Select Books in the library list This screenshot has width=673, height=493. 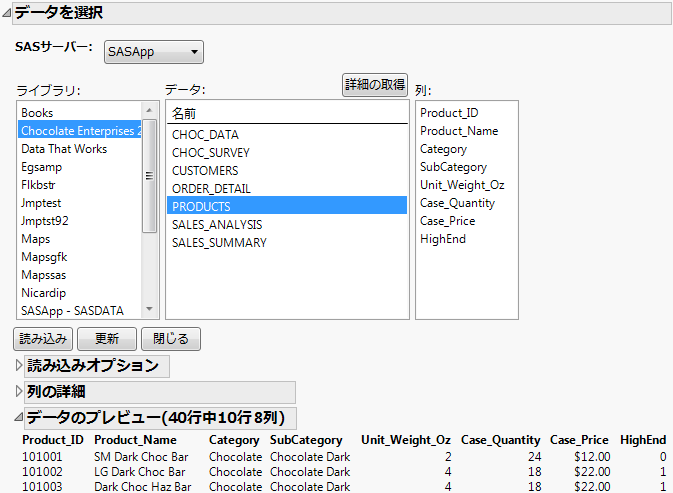38,113
